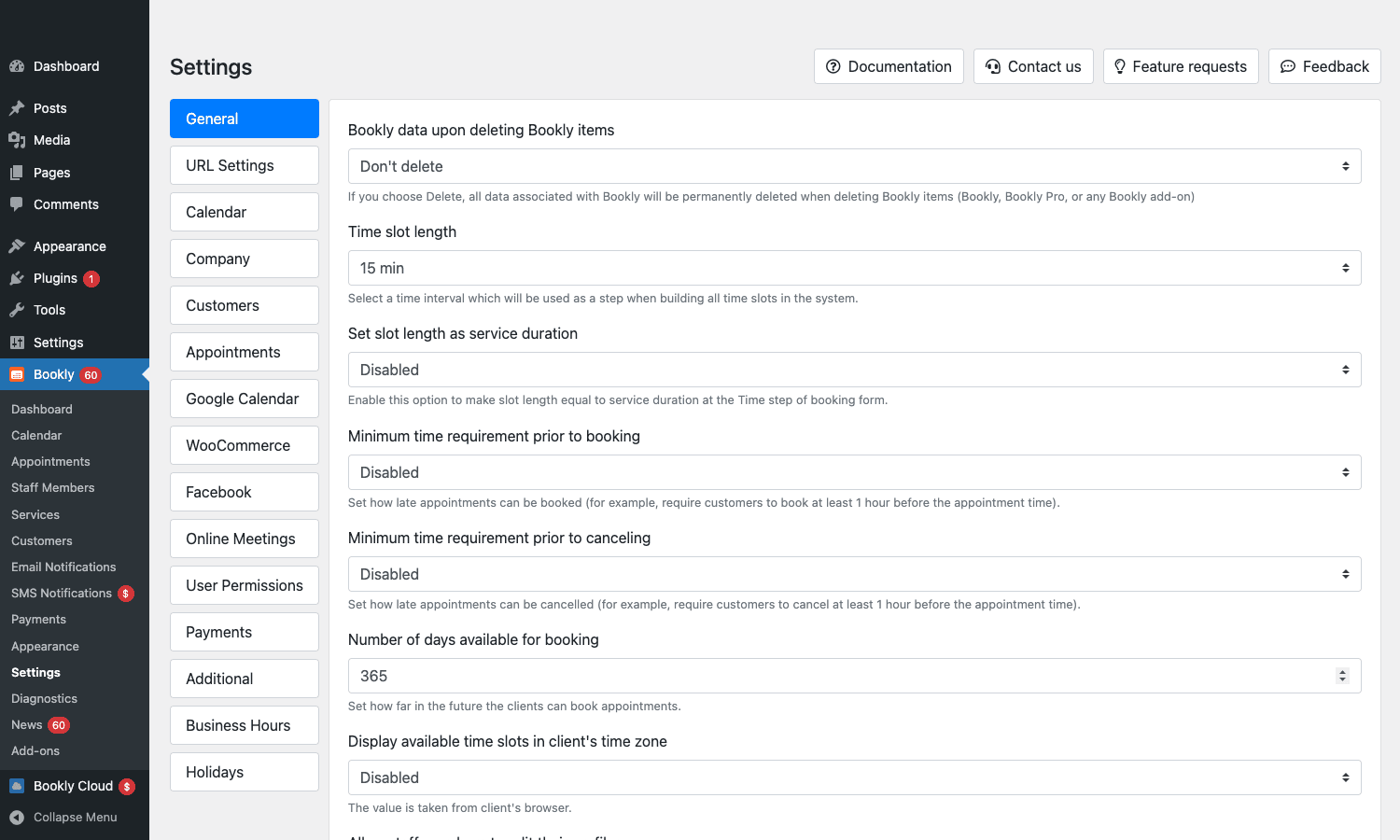Open Minimum time prior to canceling dropdown

coord(854,574)
